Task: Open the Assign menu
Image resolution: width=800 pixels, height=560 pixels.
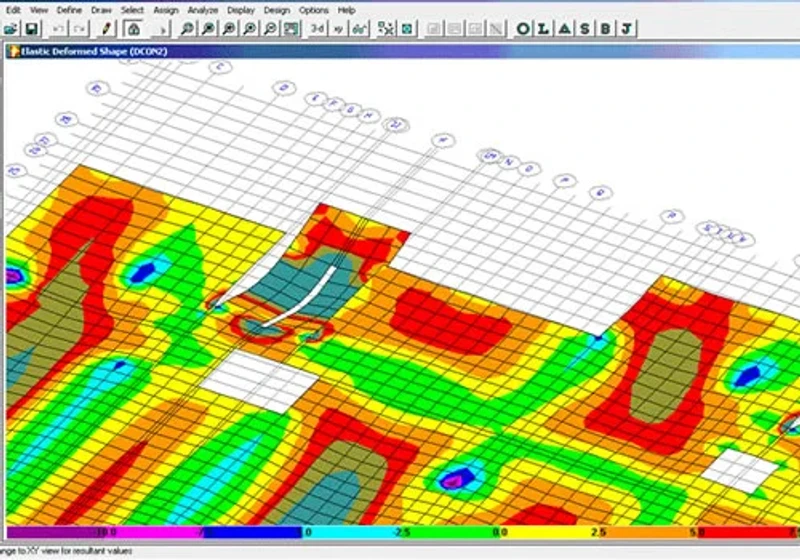Action: point(166,10)
